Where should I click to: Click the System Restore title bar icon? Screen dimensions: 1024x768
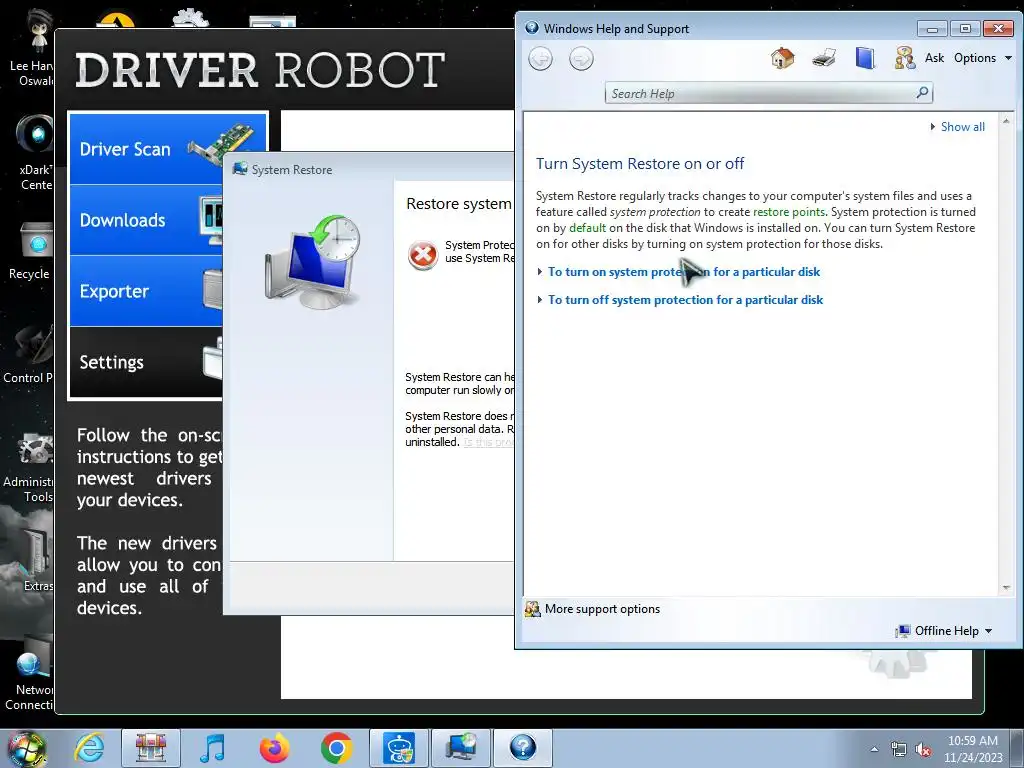(240, 169)
